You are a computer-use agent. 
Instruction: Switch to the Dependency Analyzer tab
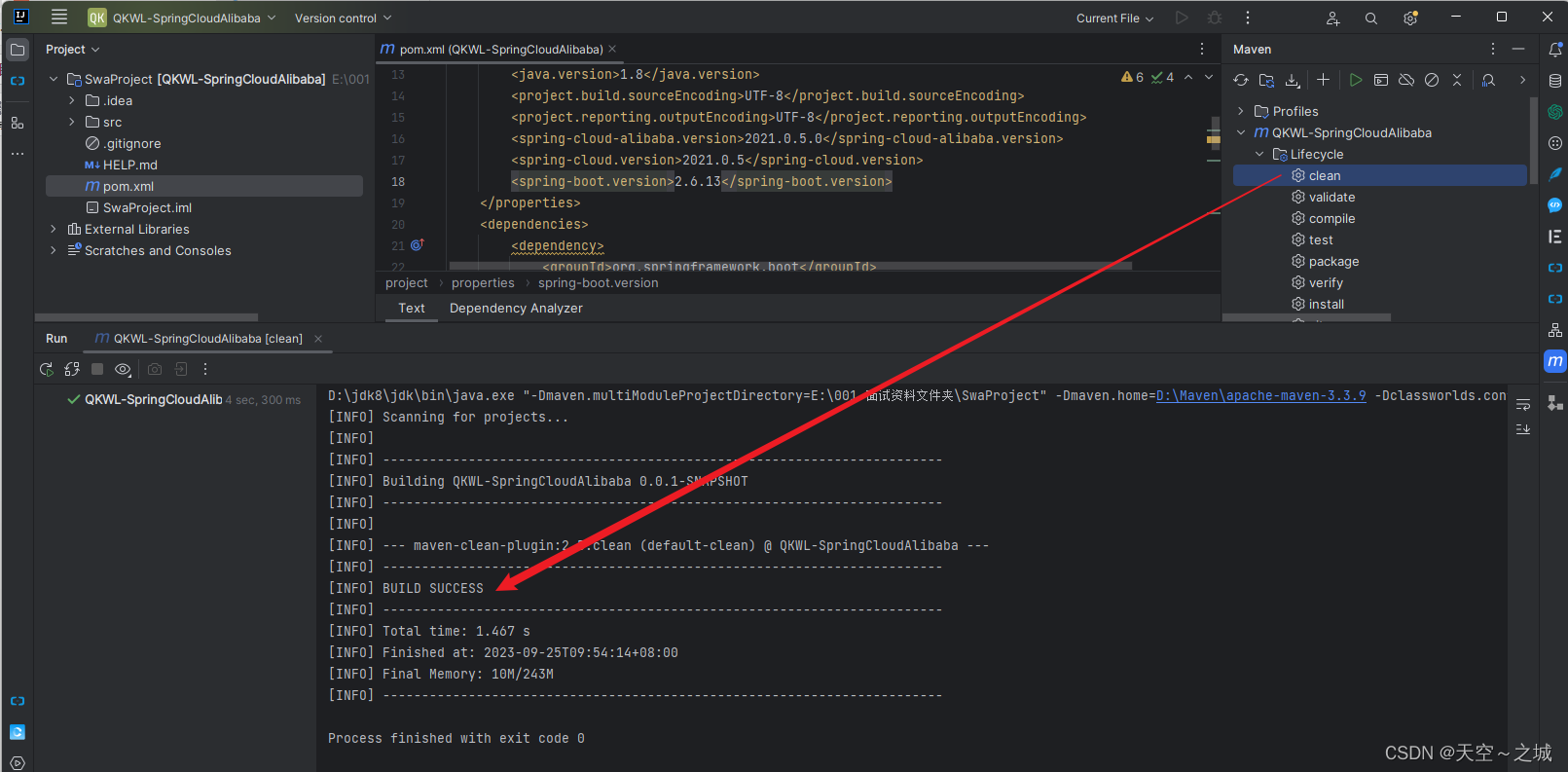(x=516, y=308)
